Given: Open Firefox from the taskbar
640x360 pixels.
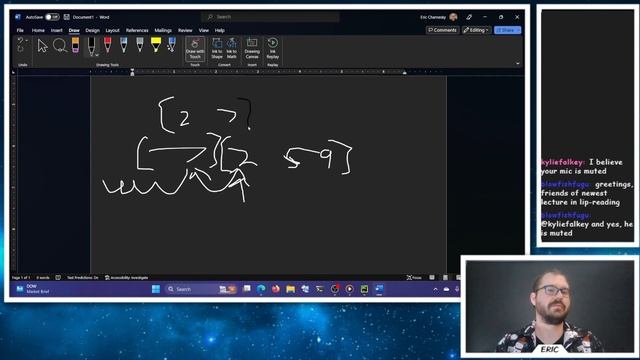Looking at the screenshot, I should tap(276, 289).
